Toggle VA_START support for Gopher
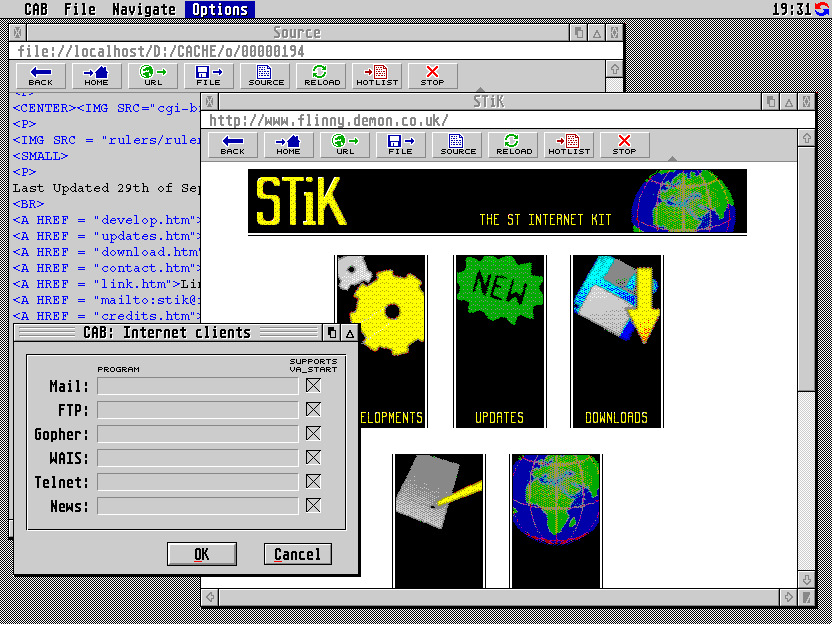The width and height of the screenshot is (832, 624). tap(313, 434)
